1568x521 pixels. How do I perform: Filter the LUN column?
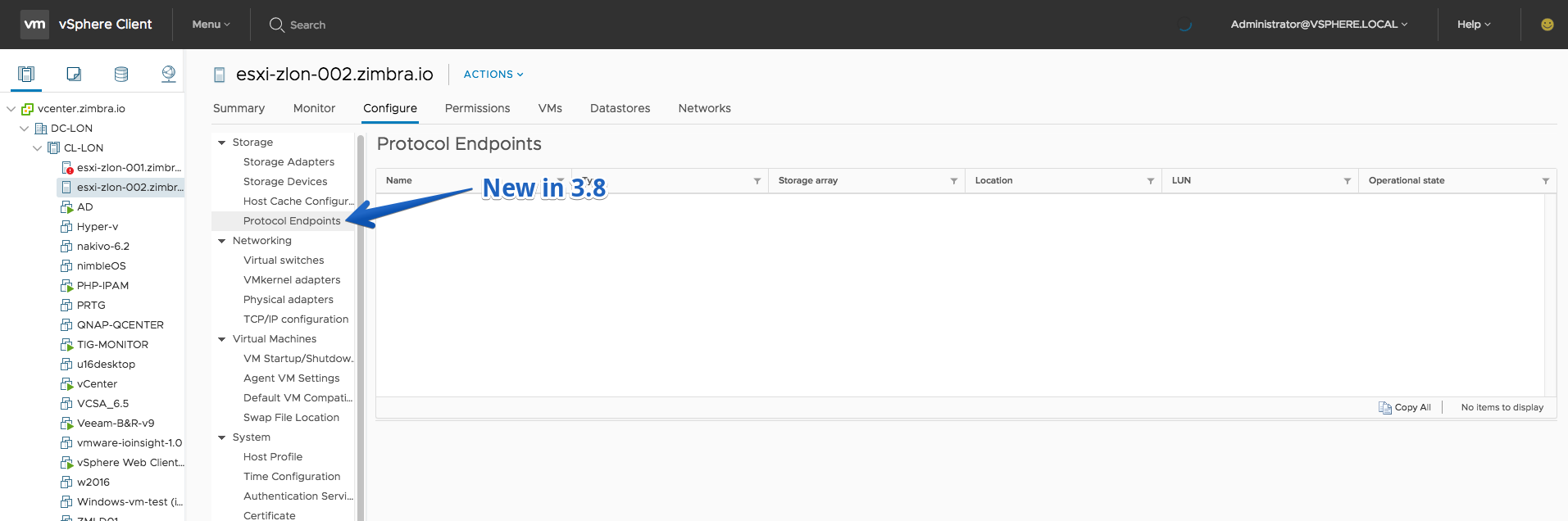coord(1348,181)
